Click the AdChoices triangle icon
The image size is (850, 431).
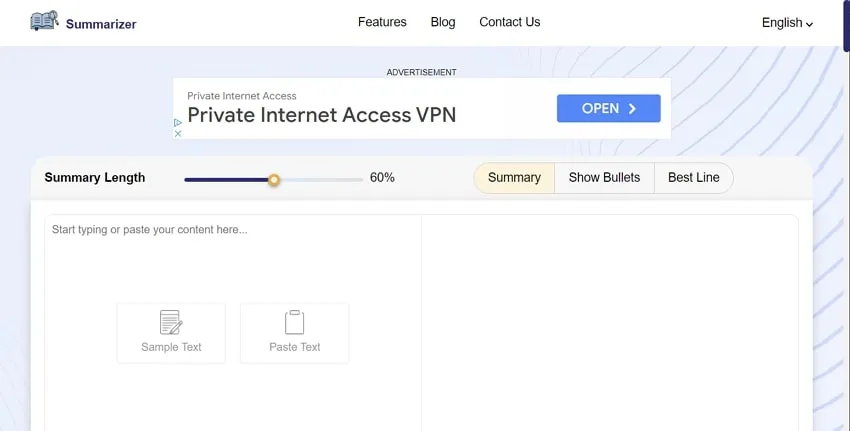[x=178, y=122]
